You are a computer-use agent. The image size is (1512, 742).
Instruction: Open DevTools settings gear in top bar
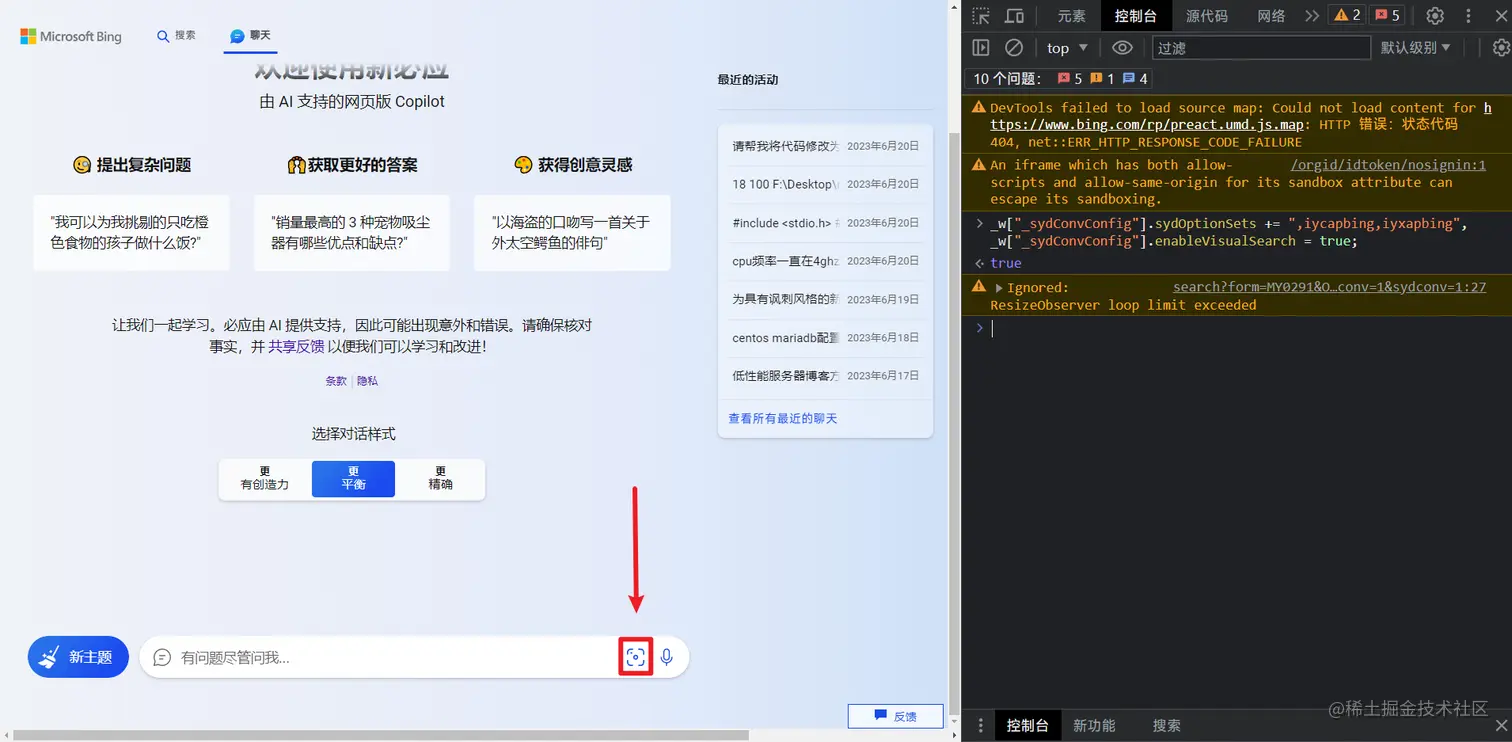[1435, 16]
